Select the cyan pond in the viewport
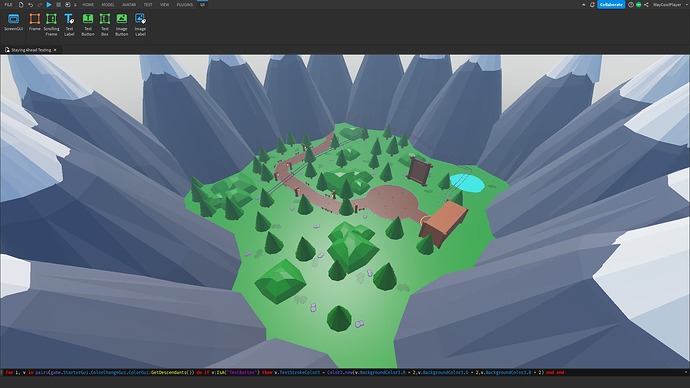Image resolution: width=690 pixels, height=388 pixels. pos(467,182)
